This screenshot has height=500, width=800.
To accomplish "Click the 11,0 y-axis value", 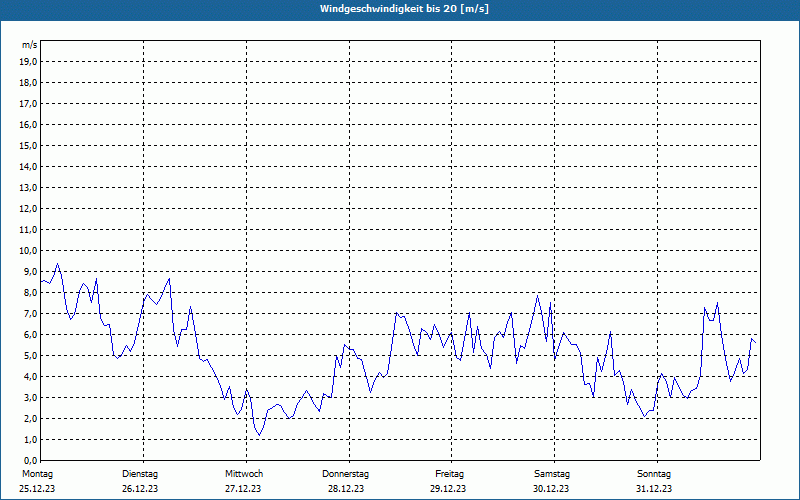I will point(28,230).
